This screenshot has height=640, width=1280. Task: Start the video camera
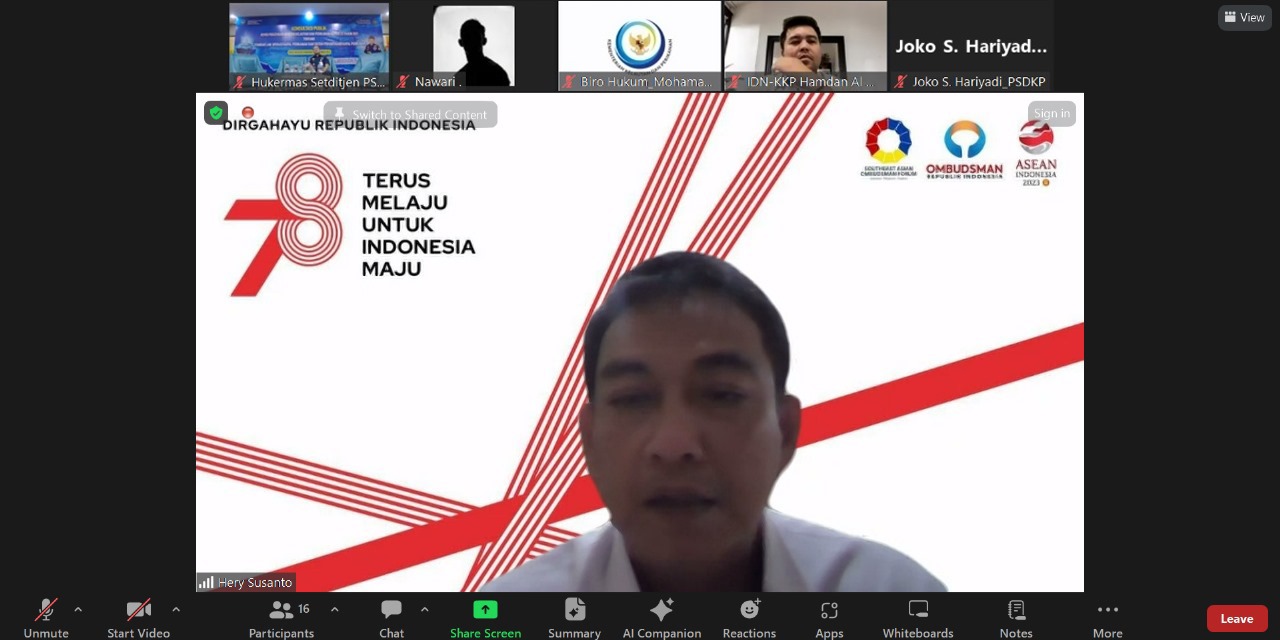pos(138,618)
